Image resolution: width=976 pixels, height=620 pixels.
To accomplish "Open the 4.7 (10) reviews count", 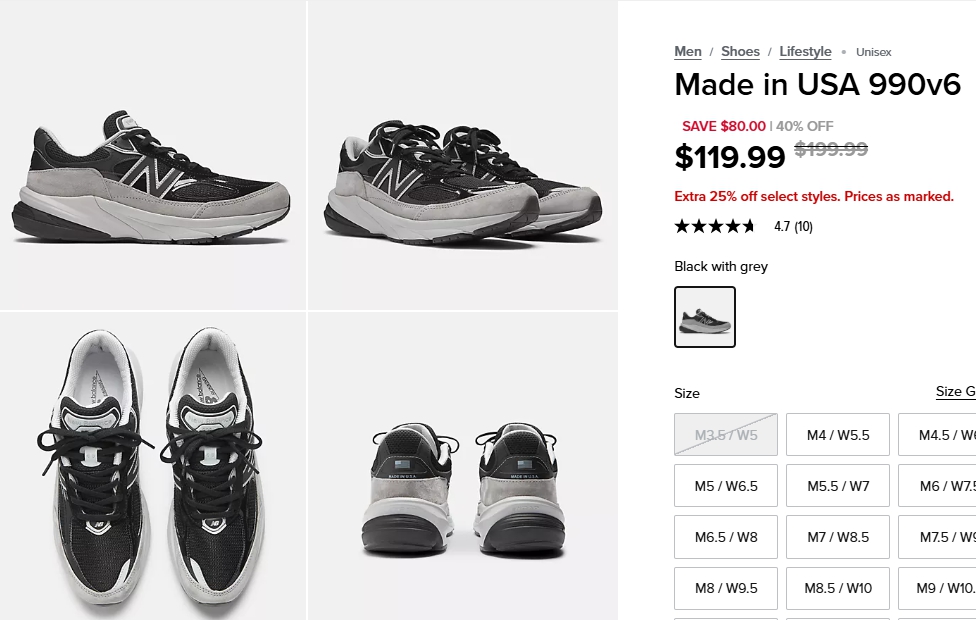I will tap(793, 227).
